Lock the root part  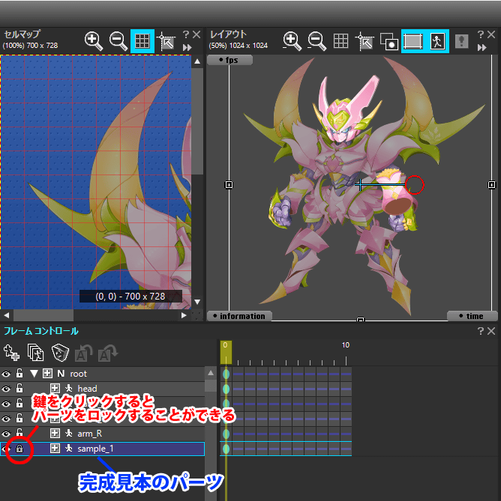click(x=20, y=373)
